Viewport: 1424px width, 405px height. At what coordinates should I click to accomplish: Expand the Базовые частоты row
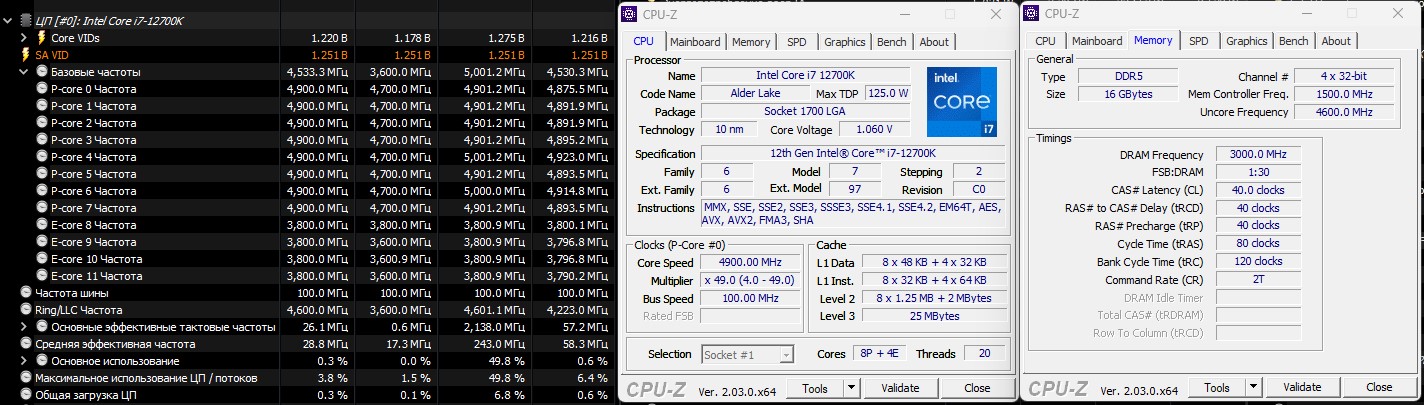tap(25, 72)
